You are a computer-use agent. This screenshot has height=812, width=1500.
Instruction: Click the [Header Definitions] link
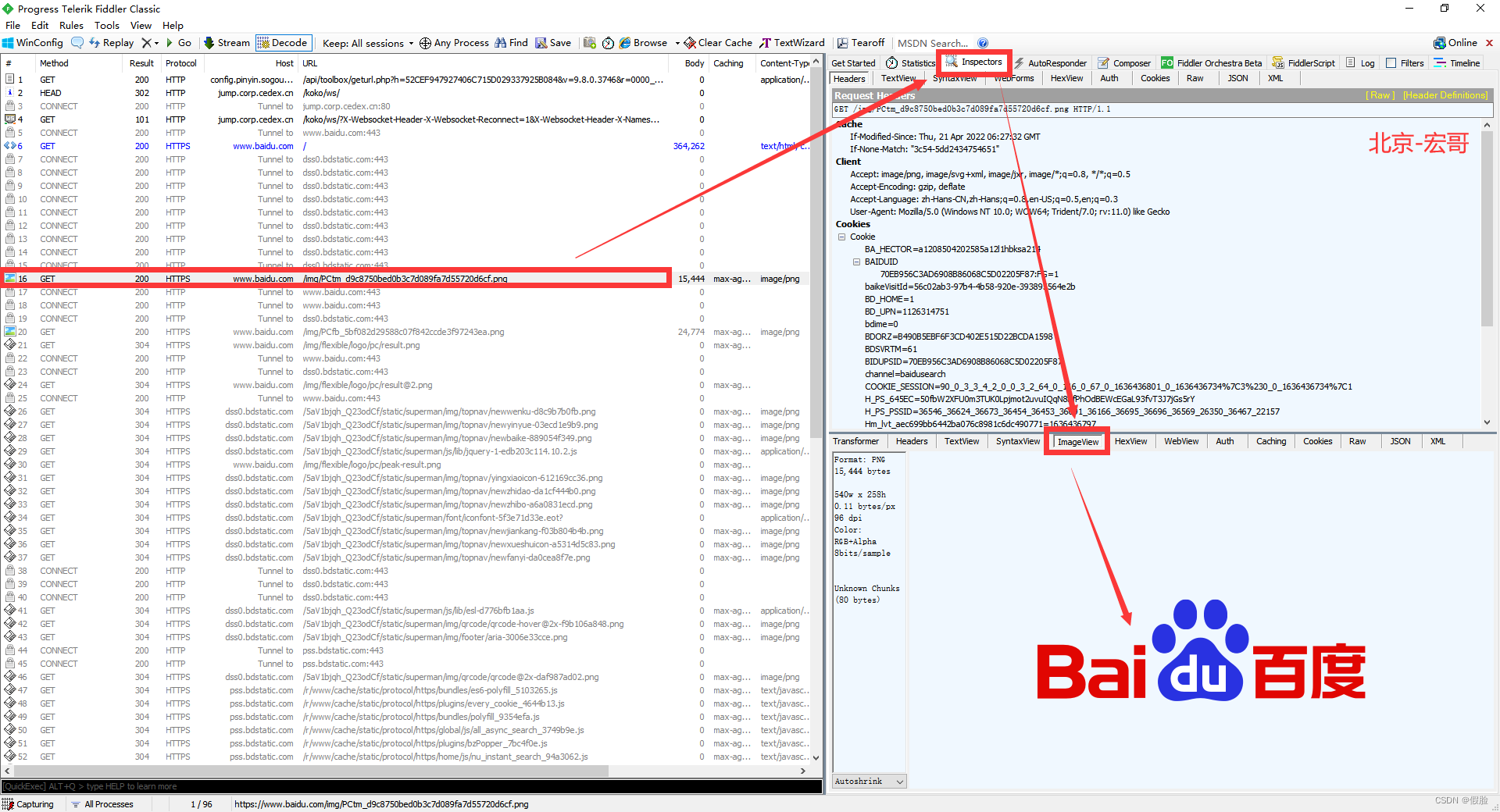click(x=1445, y=95)
